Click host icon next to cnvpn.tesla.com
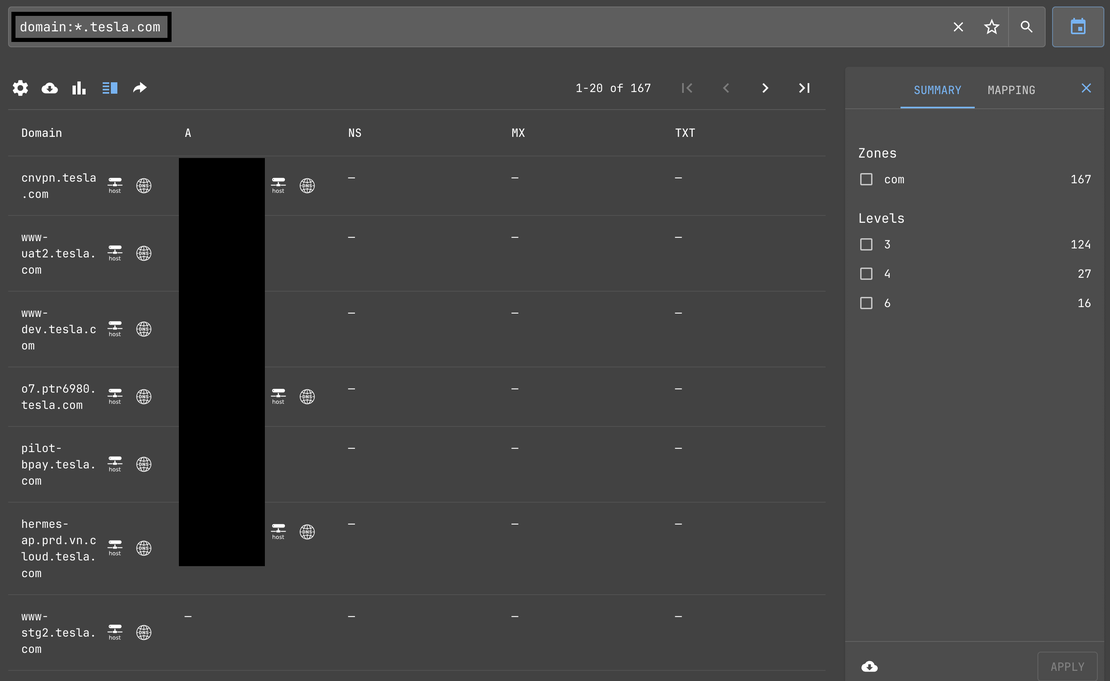Image resolution: width=1110 pixels, height=681 pixels. 115,185
